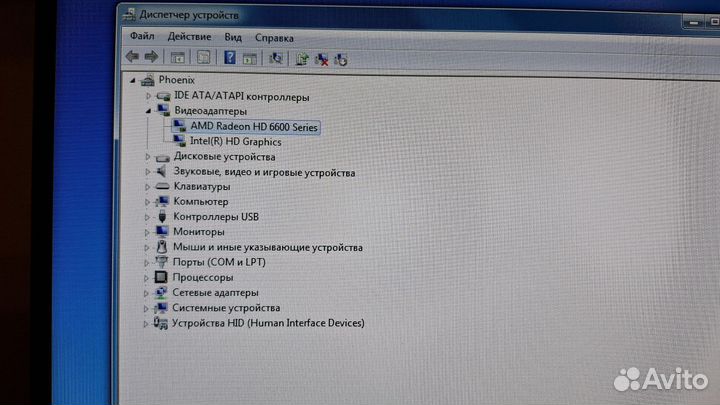The image size is (720, 405).
Task: Collapse the Phoenix root node
Action: 134,80
